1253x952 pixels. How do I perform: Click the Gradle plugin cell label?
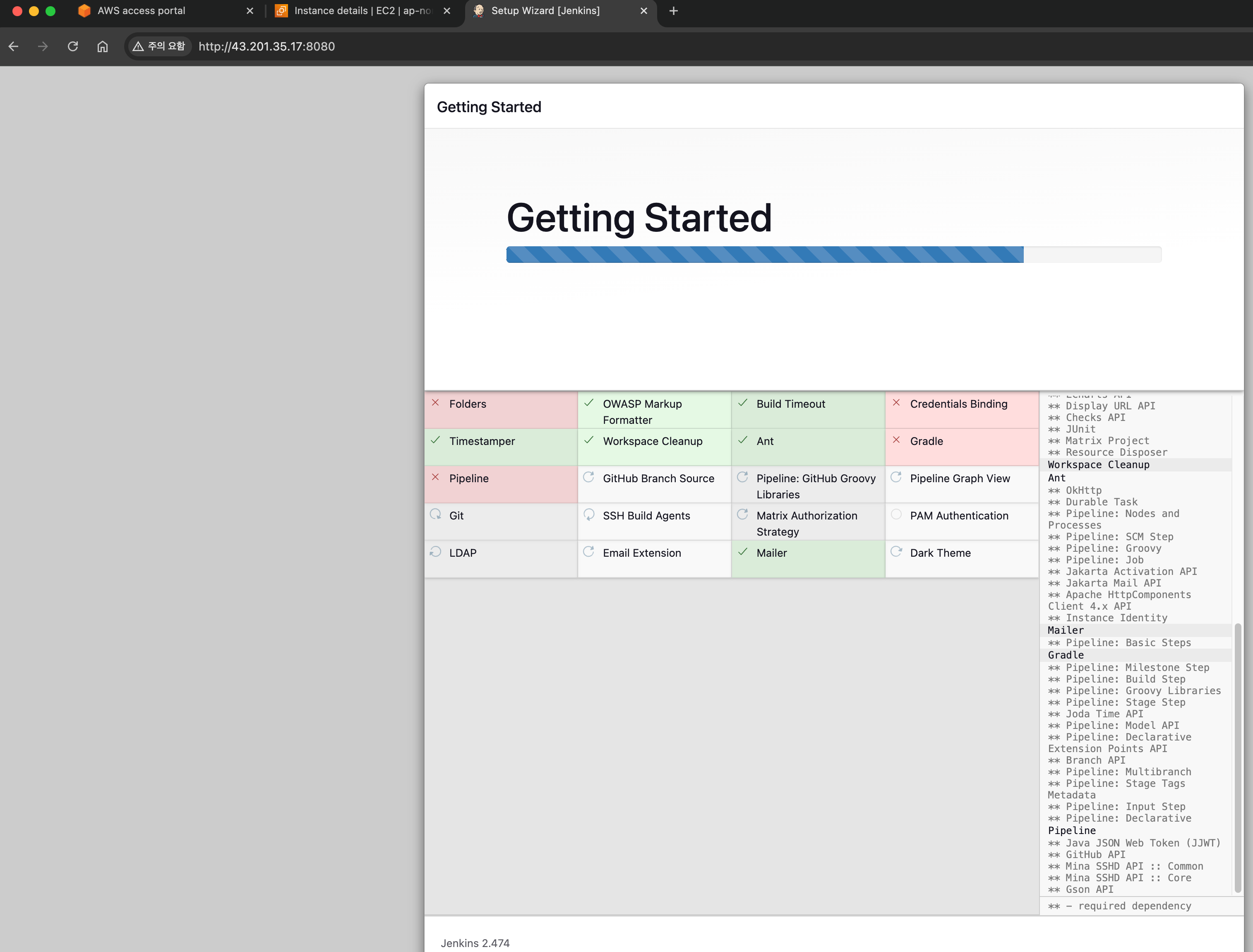click(x=927, y=441)
